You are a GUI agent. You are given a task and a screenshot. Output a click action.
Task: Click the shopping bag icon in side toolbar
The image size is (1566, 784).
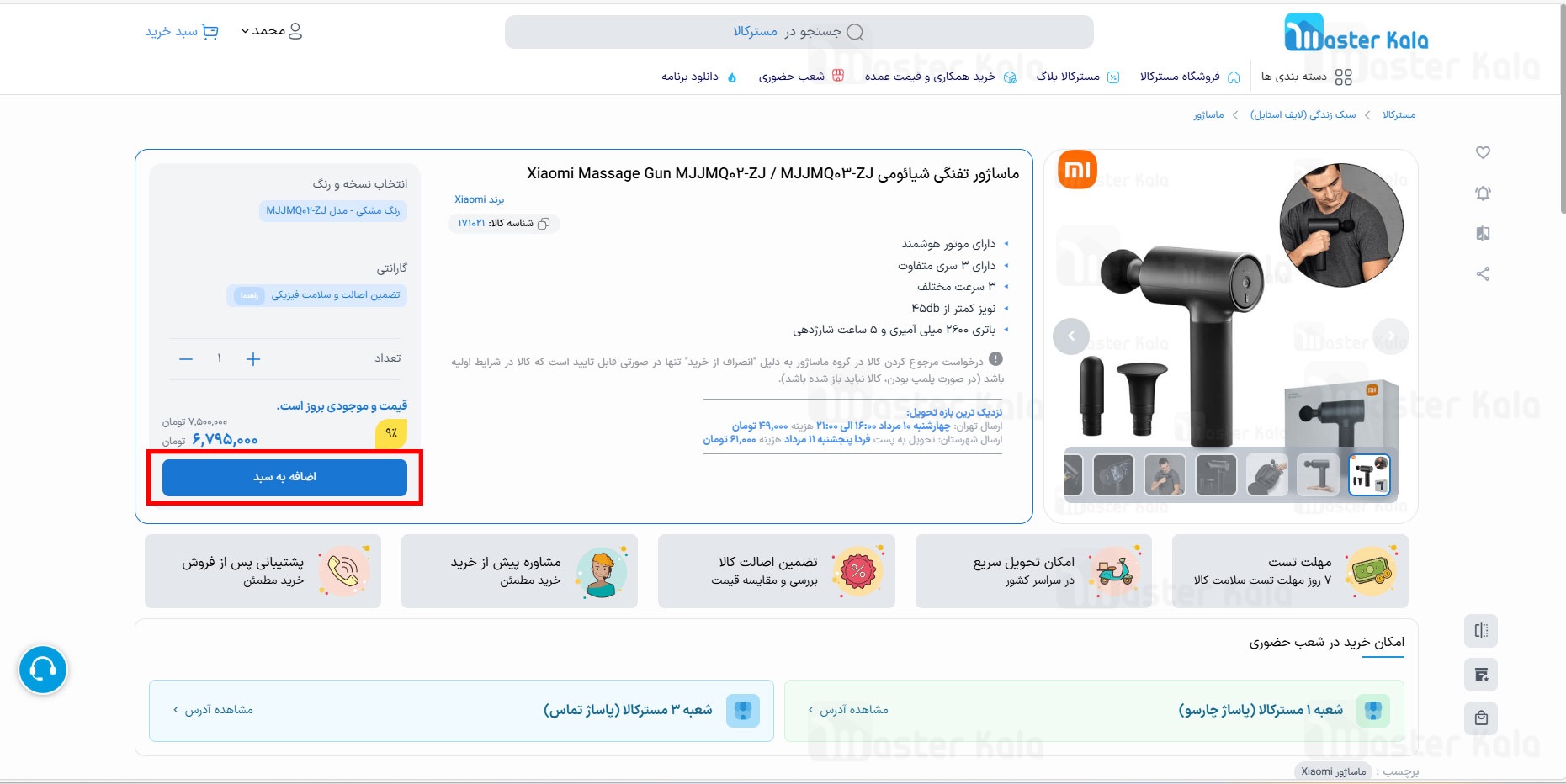click(1481, 718)
